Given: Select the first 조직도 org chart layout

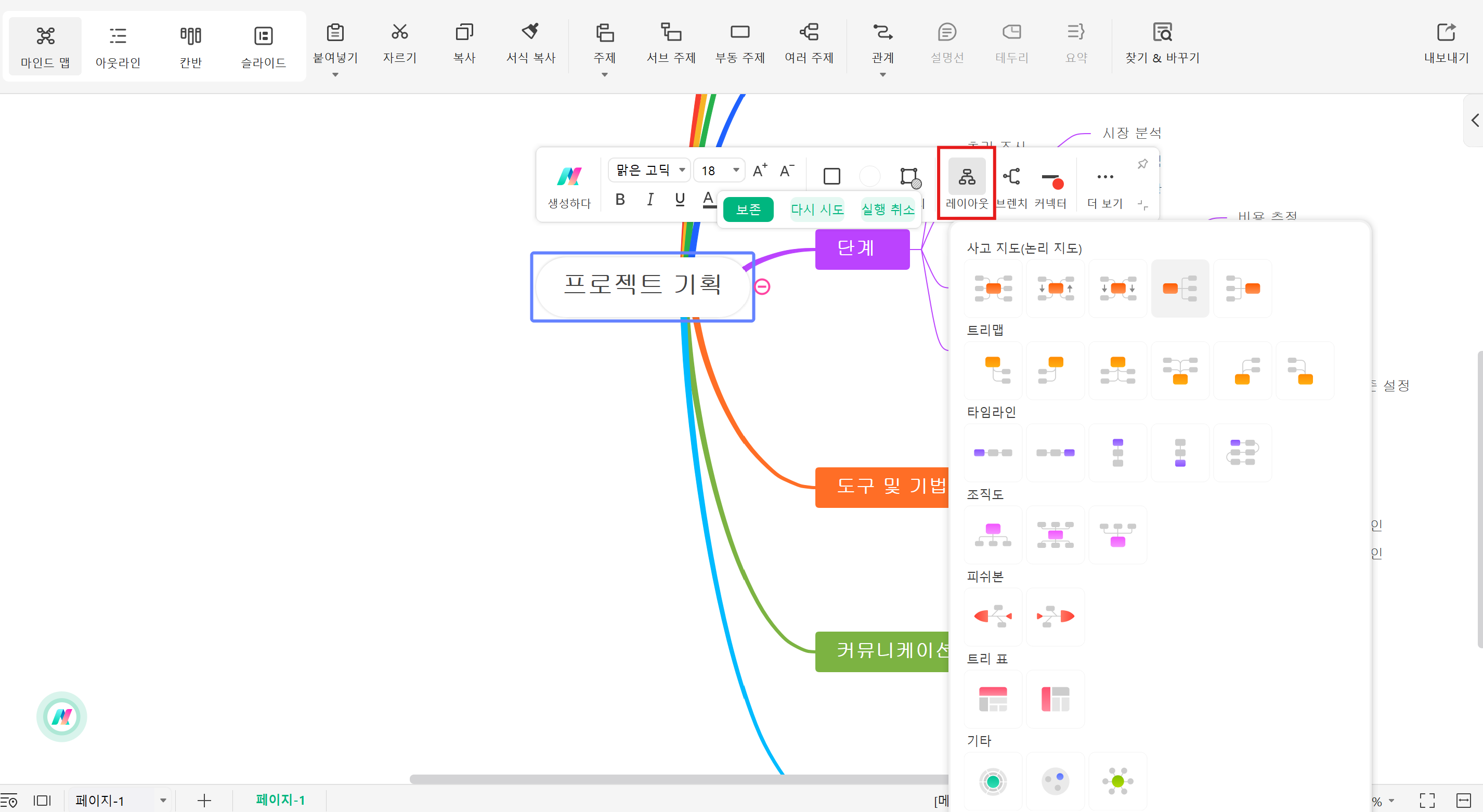Looking at the screenshot, I should pos(993,534).
